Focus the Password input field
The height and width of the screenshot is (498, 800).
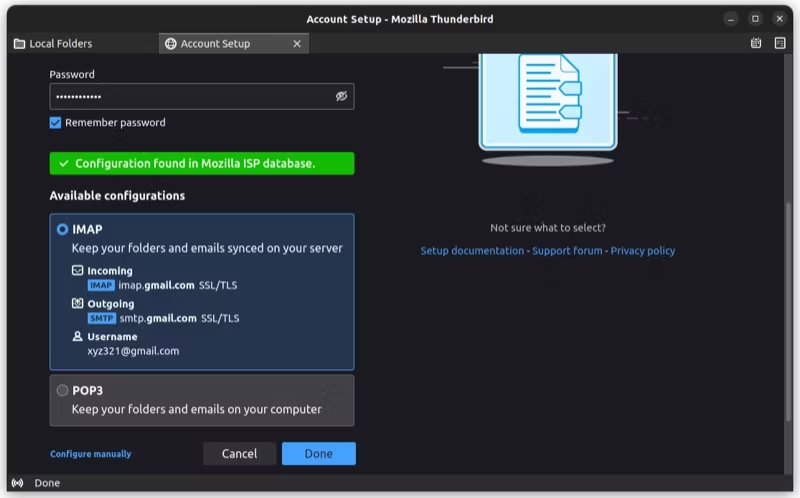(202, 96)
